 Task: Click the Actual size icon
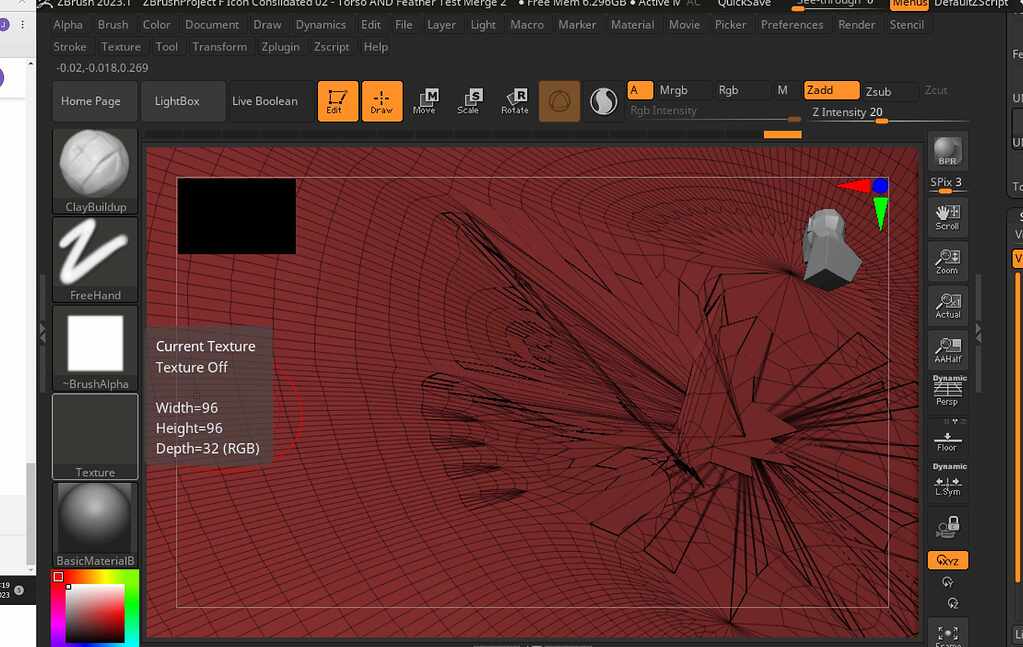[946, 304]
